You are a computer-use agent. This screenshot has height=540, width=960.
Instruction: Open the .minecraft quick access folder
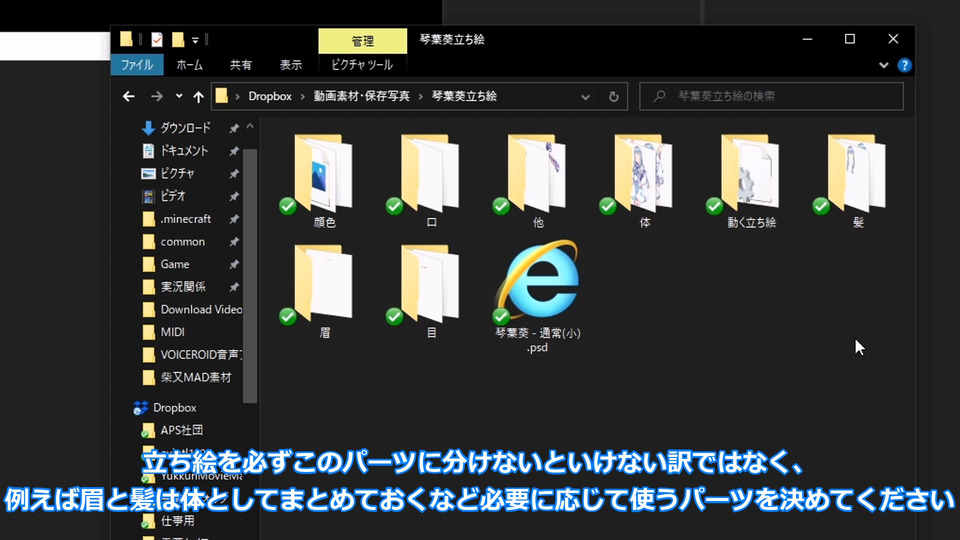pos(186,219)
